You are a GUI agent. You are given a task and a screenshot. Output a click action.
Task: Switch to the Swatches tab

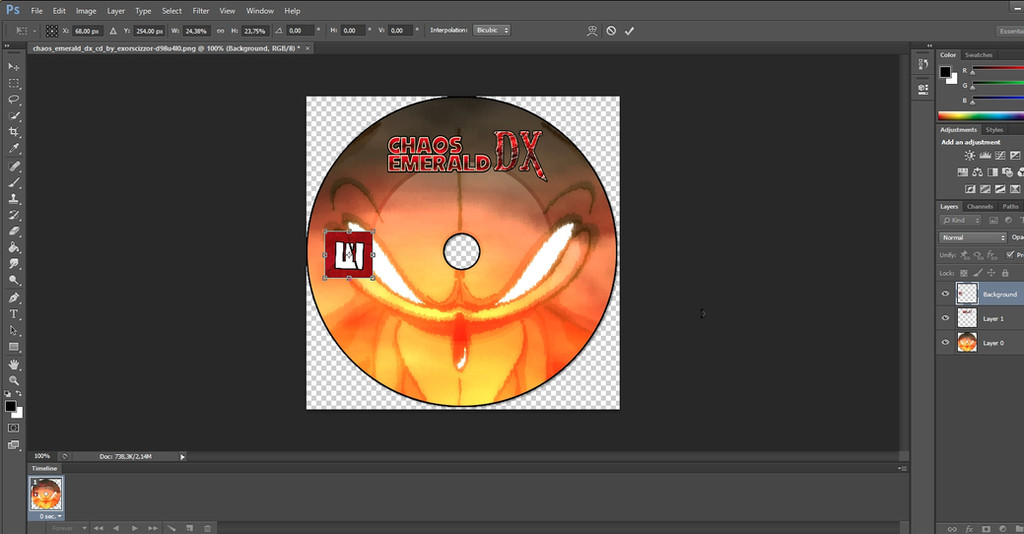[978, 55]
